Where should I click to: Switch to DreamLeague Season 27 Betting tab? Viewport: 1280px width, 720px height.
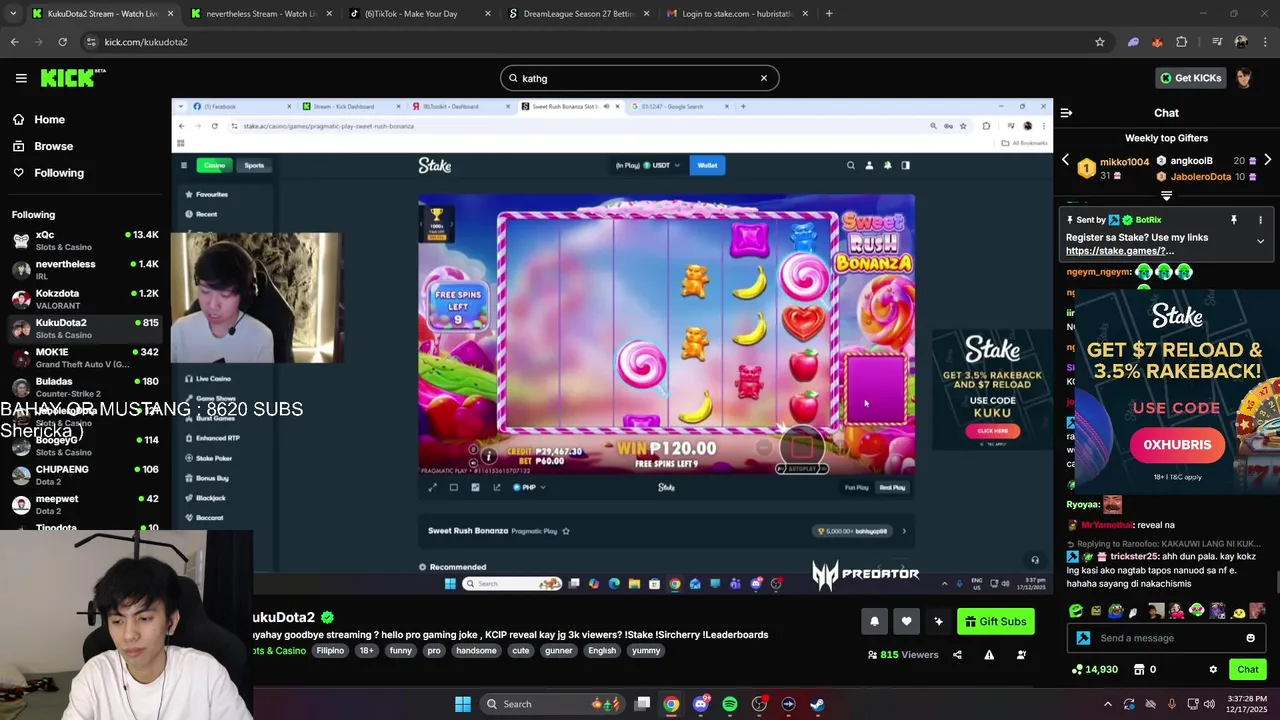click(x=577, y=14)
